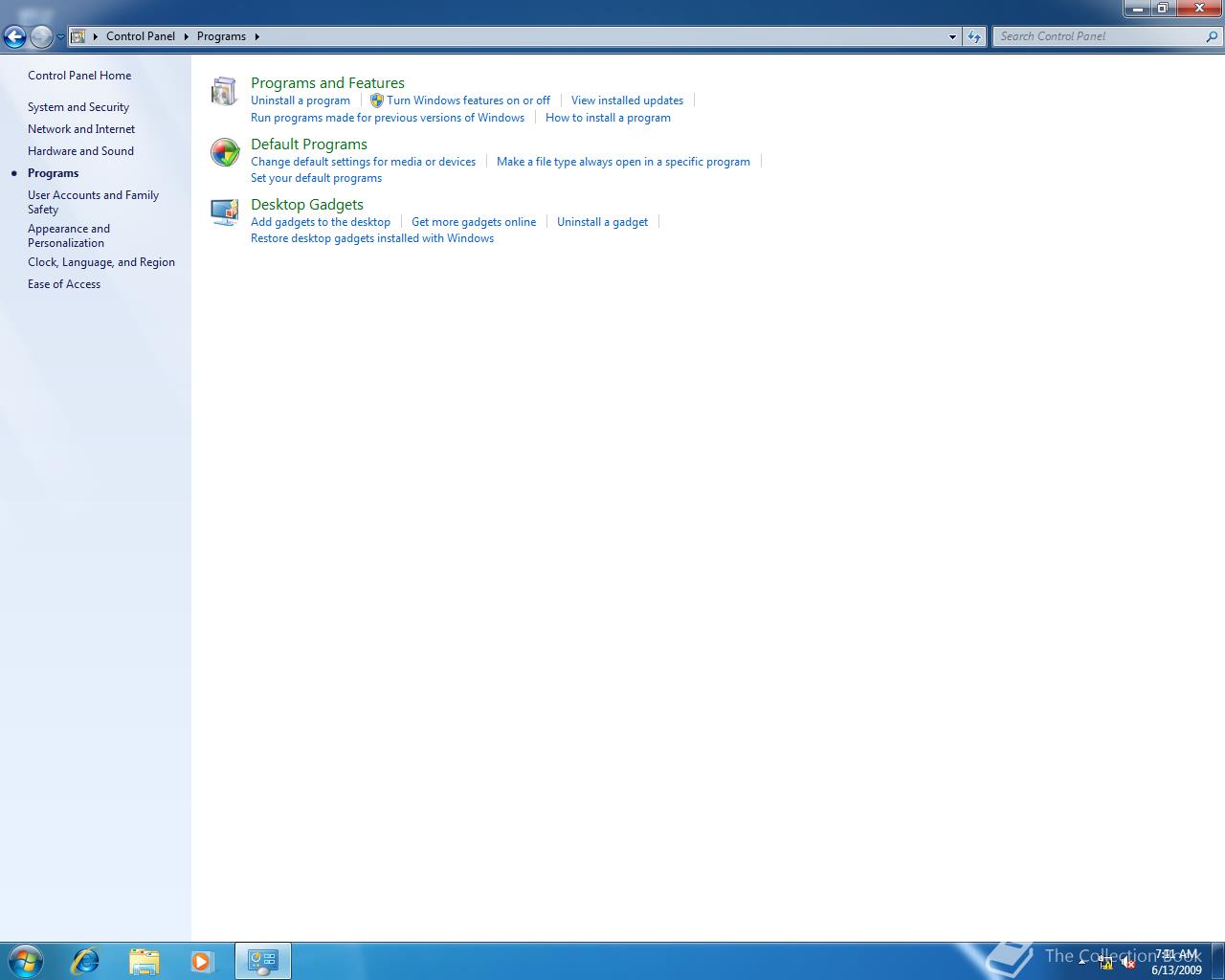This screenshot has width=1225, height=980.
Task: Click Turn Windows features on or off
Action: tap(468, 100)
